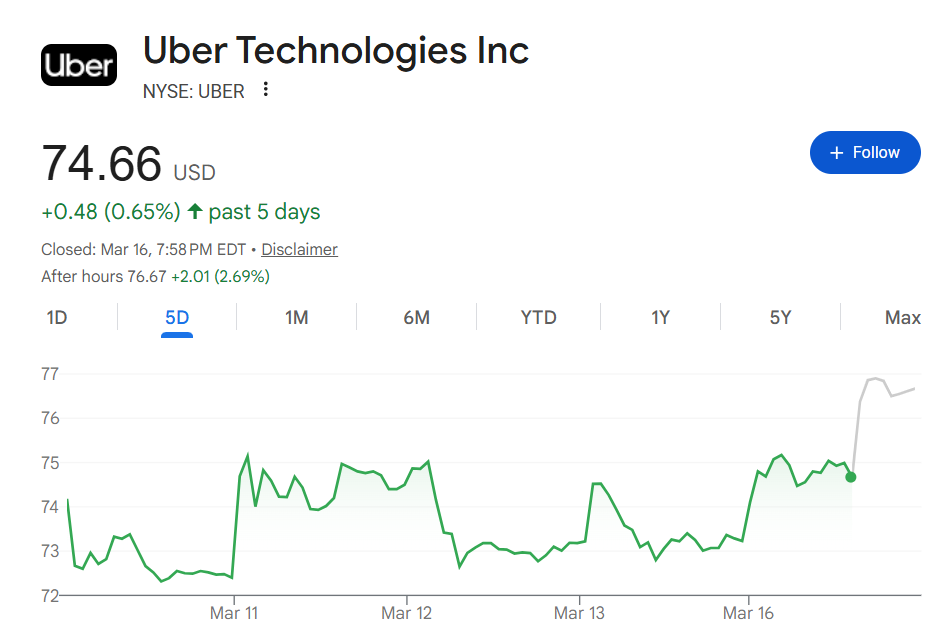Click the Uber logo icon

78,66
